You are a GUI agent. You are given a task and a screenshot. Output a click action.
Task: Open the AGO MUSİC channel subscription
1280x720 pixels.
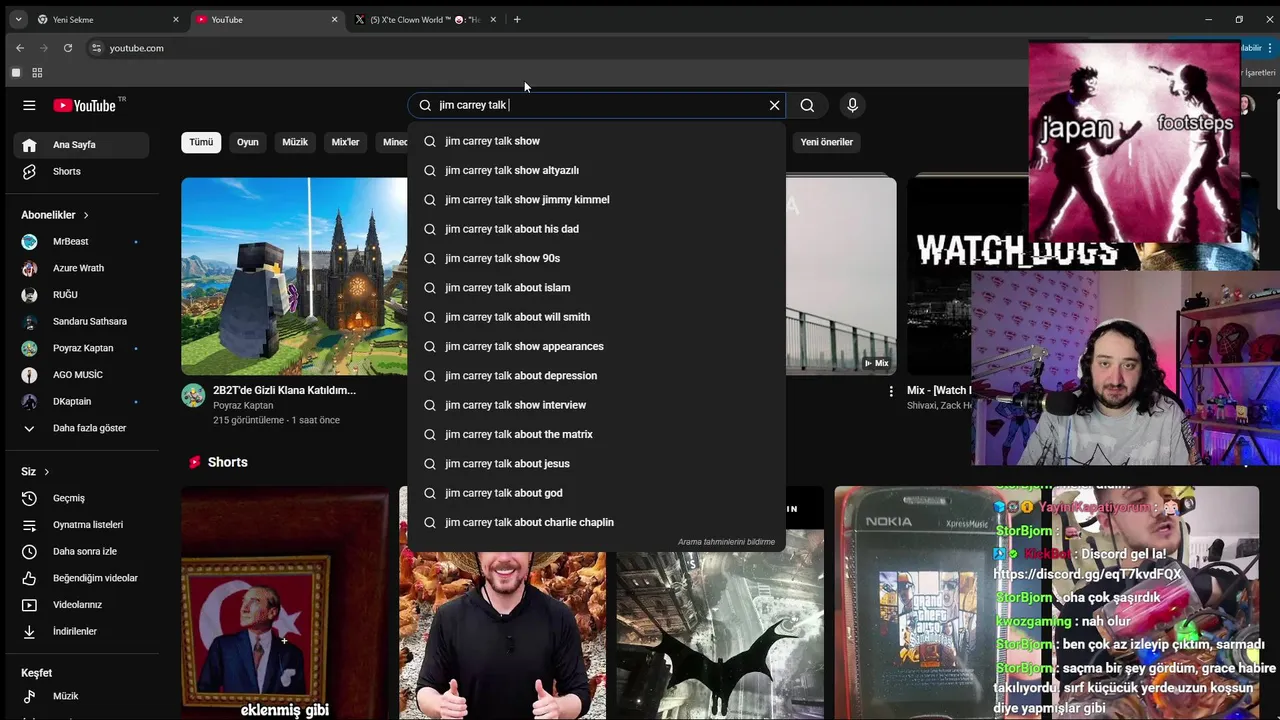click(x=81, y=375)
